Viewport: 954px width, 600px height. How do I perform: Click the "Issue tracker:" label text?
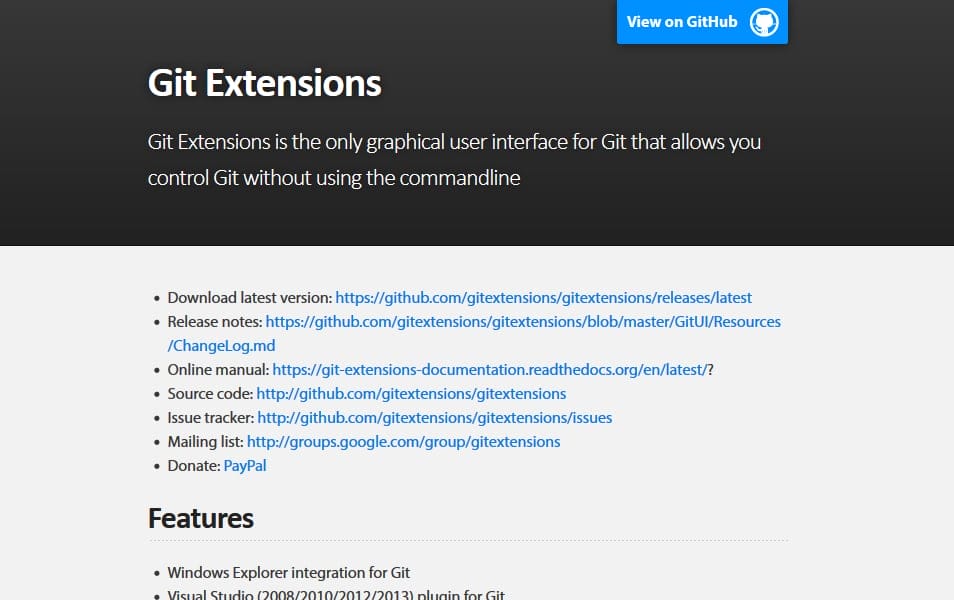[x=210, y=418]
